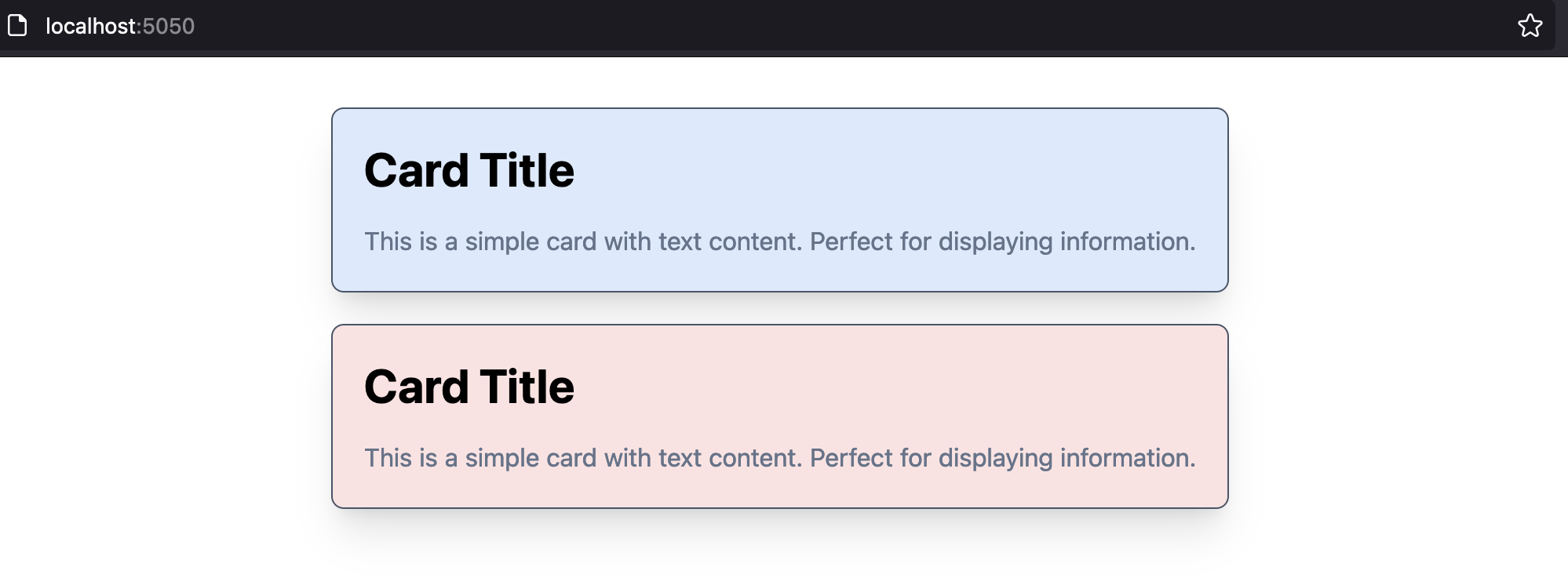The width and height of the screenshot is (1568, 585).
Task: Click the blue card's Card Title heading
Action: coord(469,170)
